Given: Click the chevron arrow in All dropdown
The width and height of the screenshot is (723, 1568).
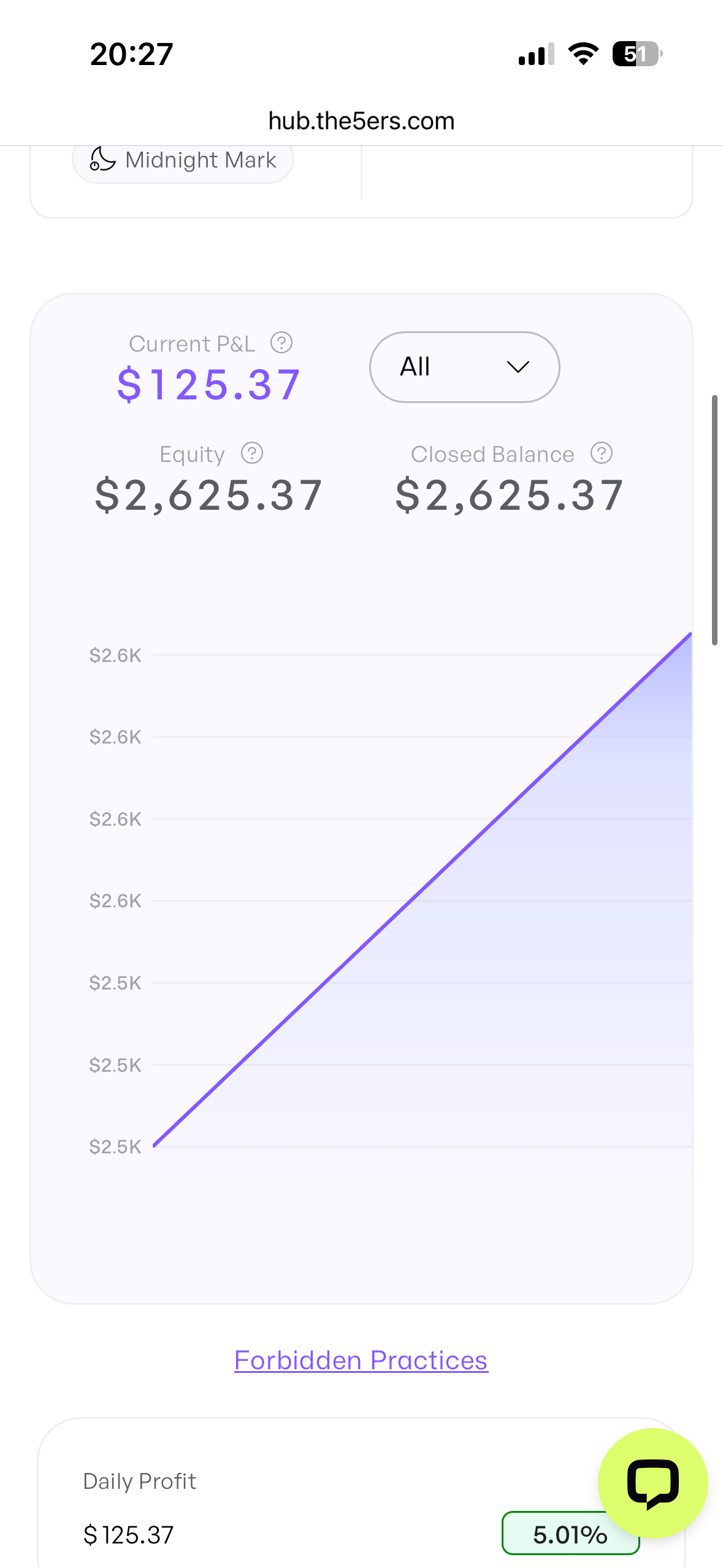Looking at the screenshot, I should point(518,367).
